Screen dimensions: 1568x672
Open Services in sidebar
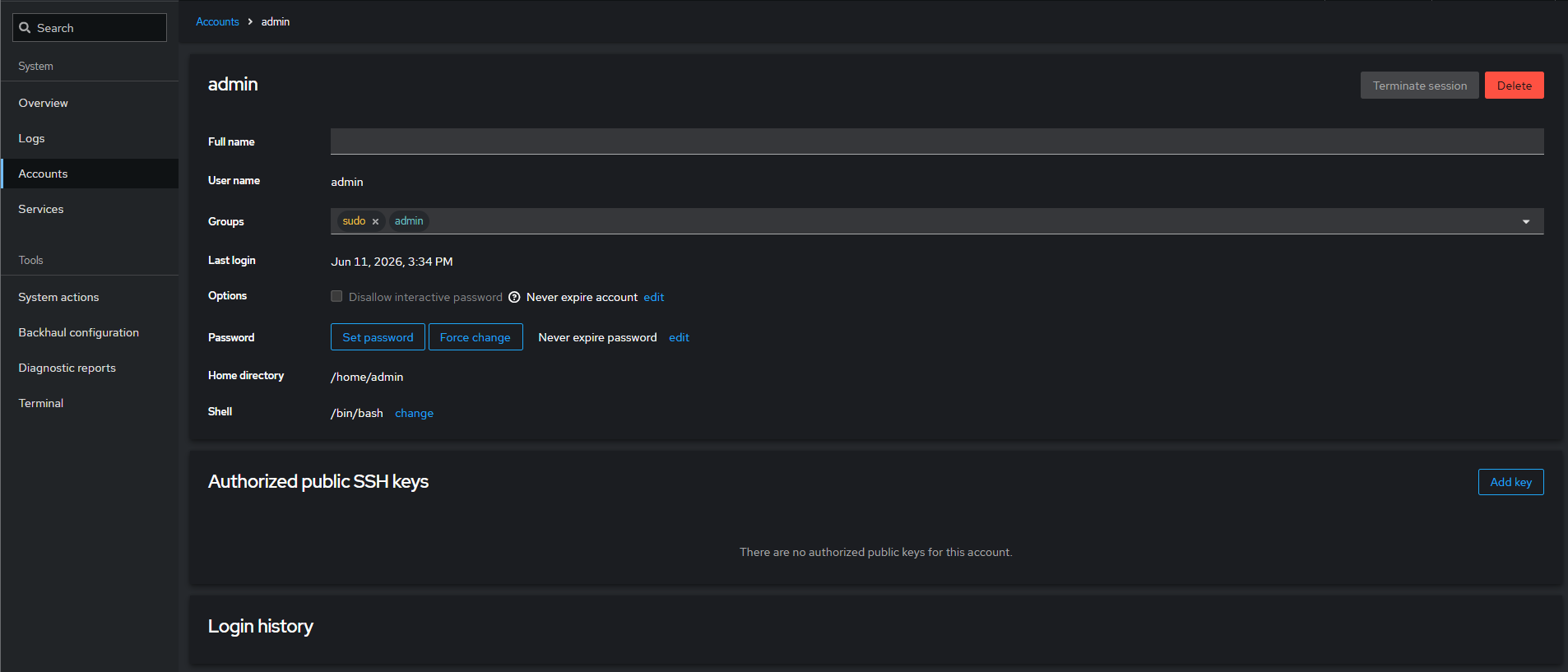coord(90,209)
